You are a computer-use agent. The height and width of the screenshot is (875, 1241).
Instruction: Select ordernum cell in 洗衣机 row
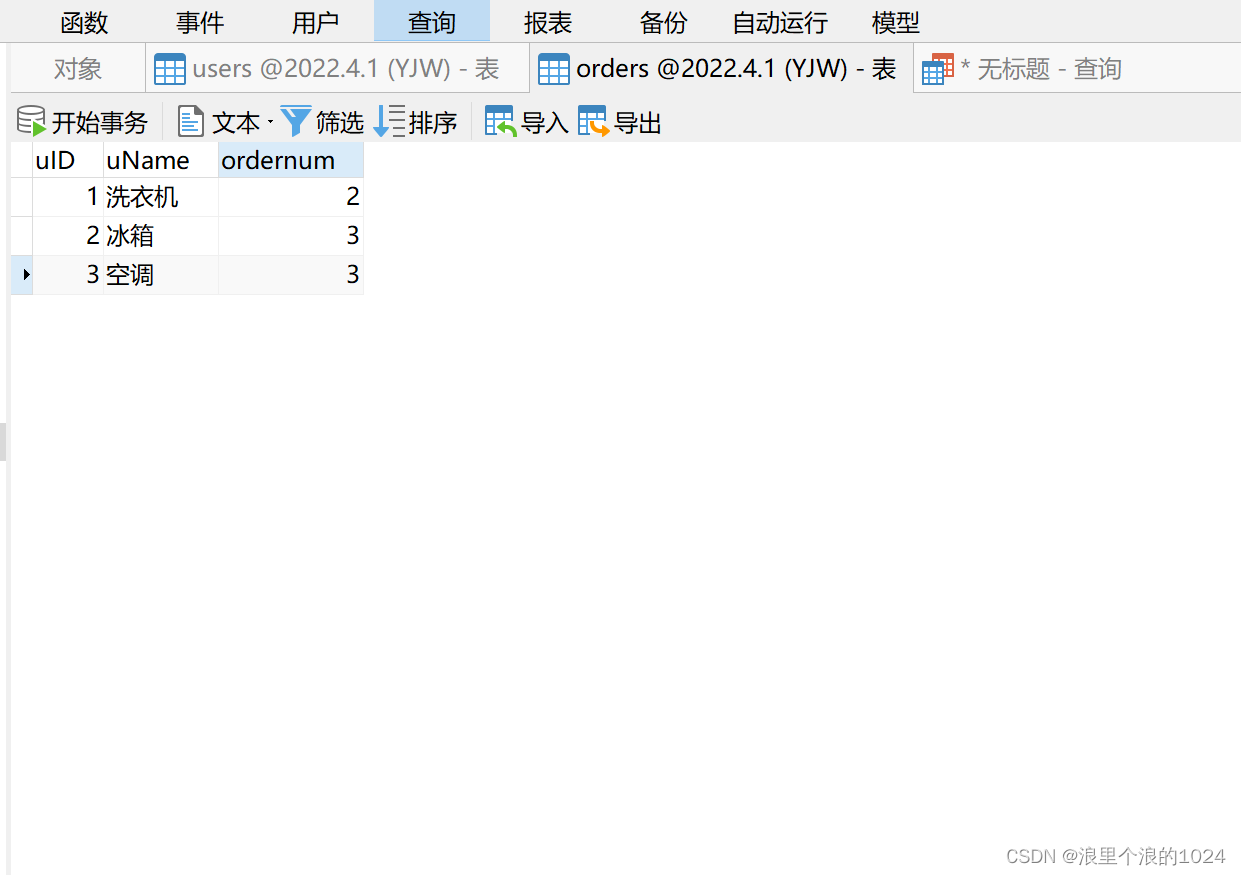coord(291,197)
